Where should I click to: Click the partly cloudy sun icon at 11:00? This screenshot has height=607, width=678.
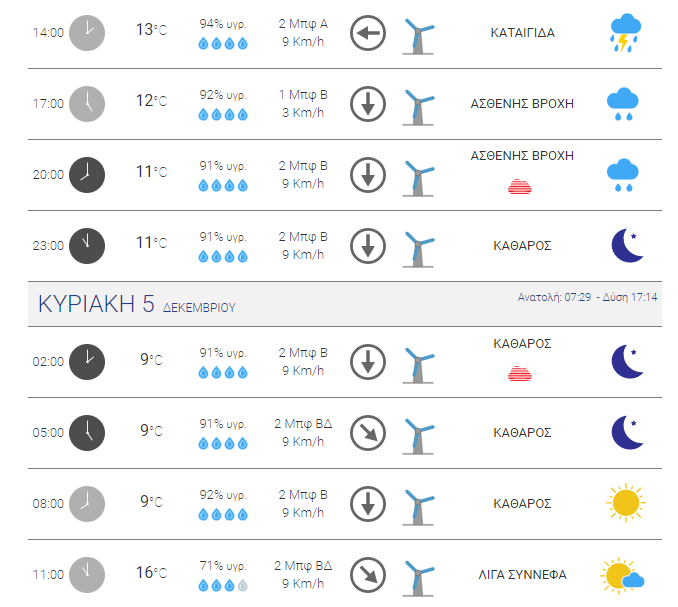[622, 575]
